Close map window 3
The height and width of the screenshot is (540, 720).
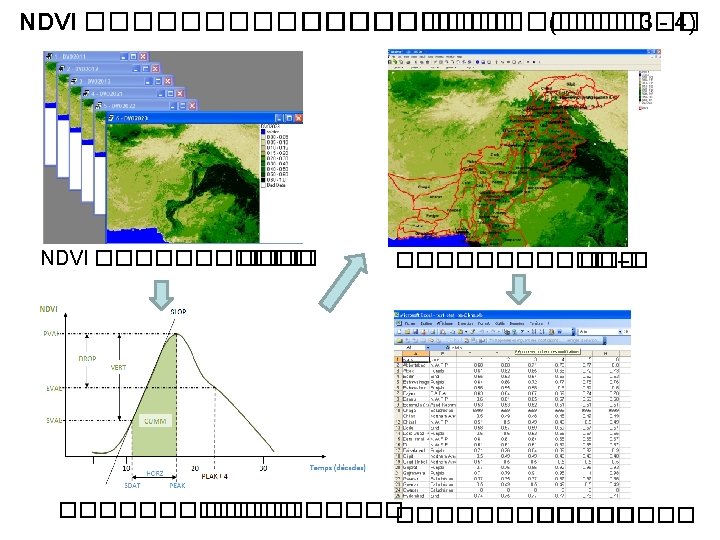click(168, 81)
